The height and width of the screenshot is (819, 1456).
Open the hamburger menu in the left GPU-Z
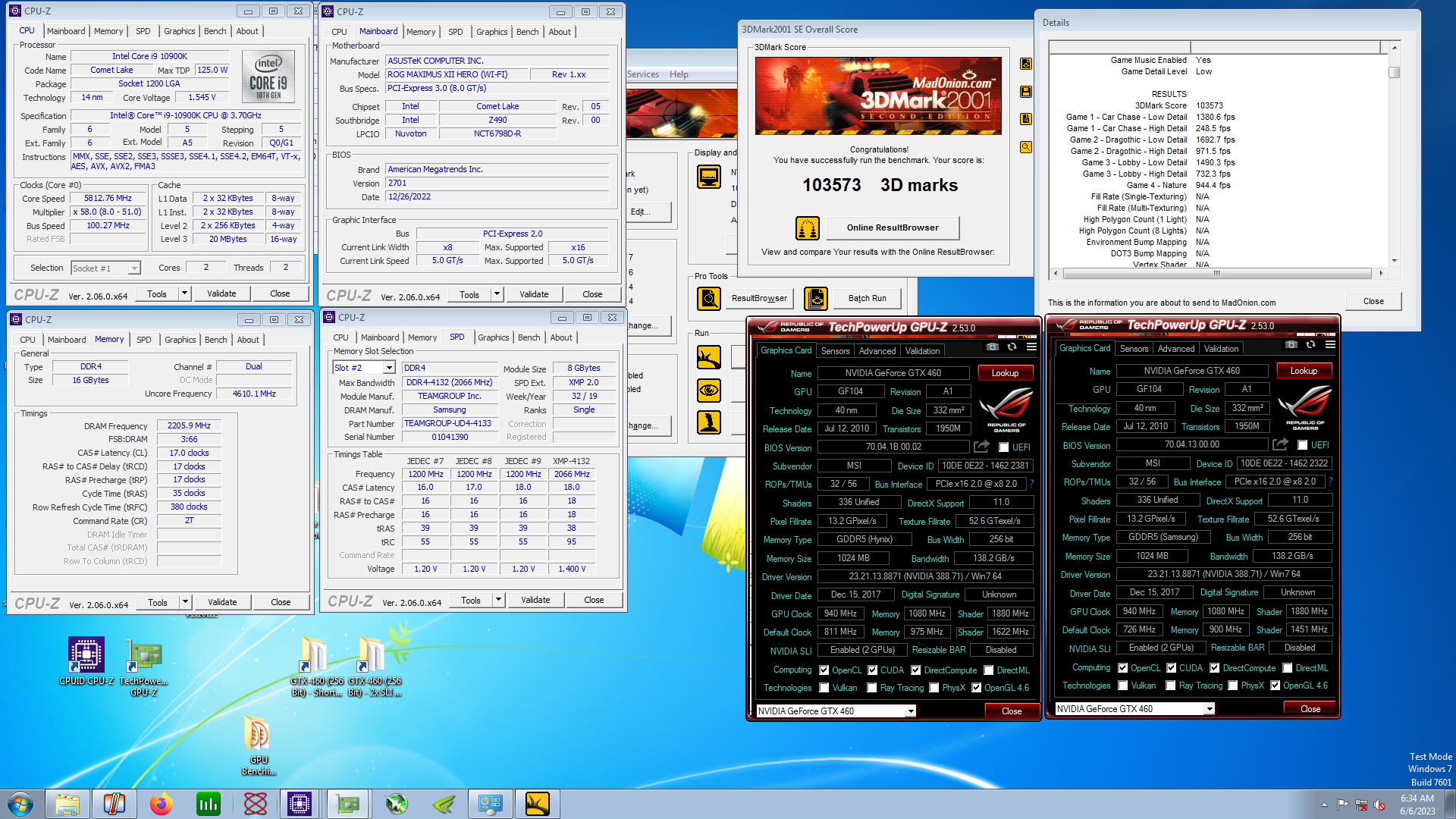[1031, 347]
